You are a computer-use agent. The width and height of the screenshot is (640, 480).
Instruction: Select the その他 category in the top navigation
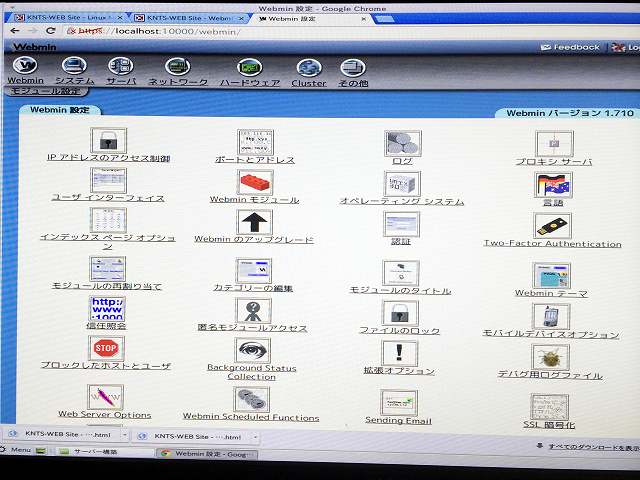[353, 73]
